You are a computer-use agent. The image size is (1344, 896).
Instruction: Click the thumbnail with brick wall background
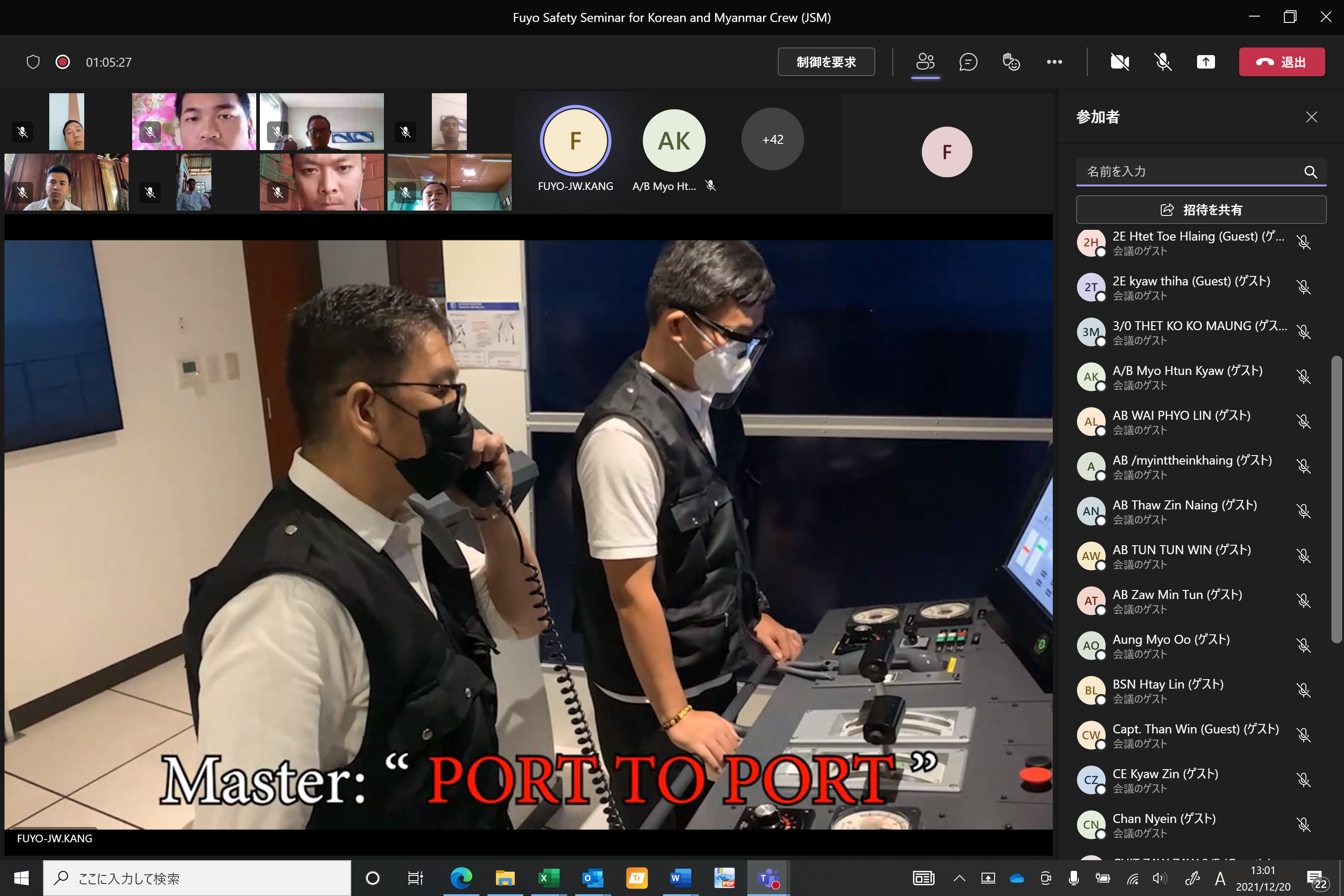pos(322,182)
